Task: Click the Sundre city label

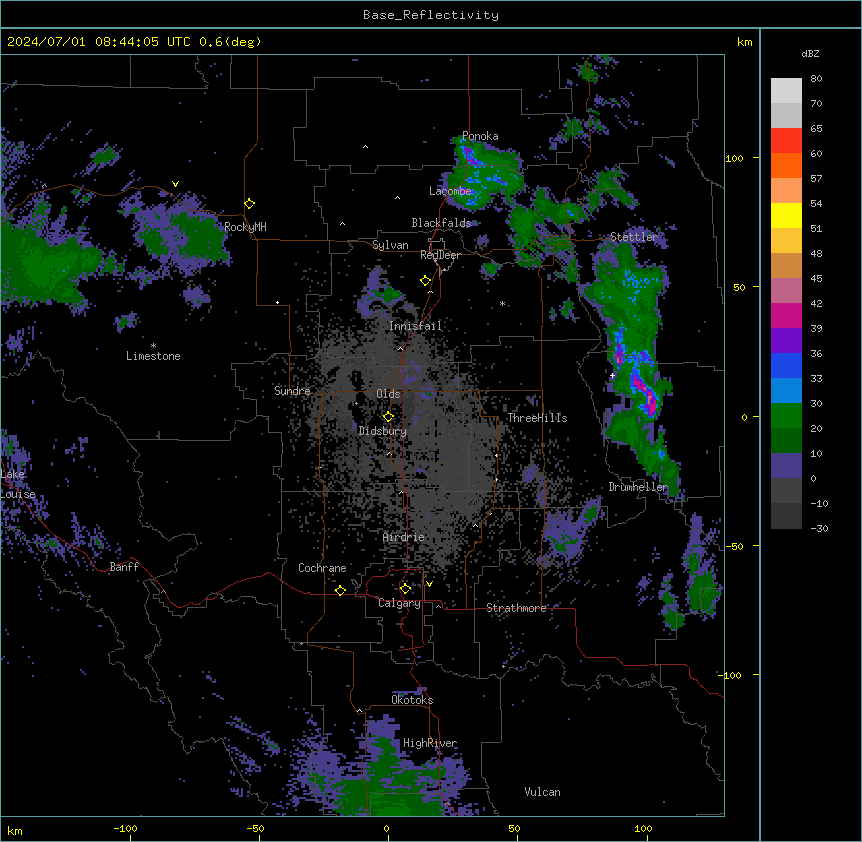Action: pos(292,391)
